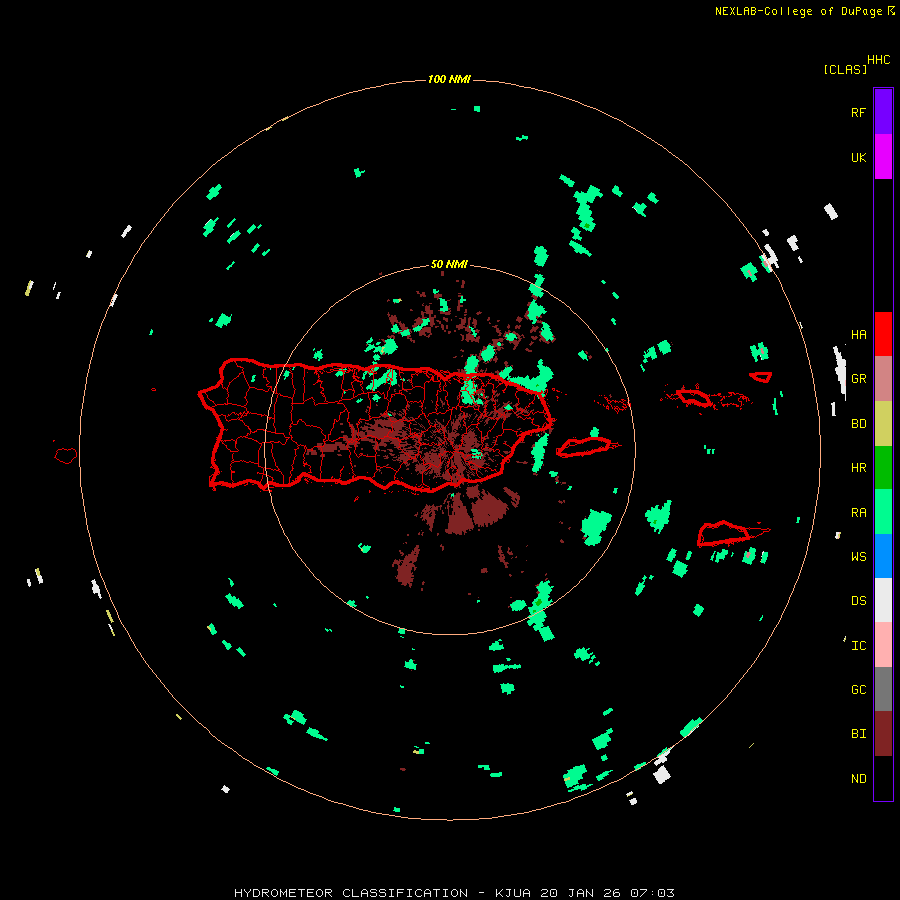
Task: Click the "WS" legend label
Action: [858, 557]
